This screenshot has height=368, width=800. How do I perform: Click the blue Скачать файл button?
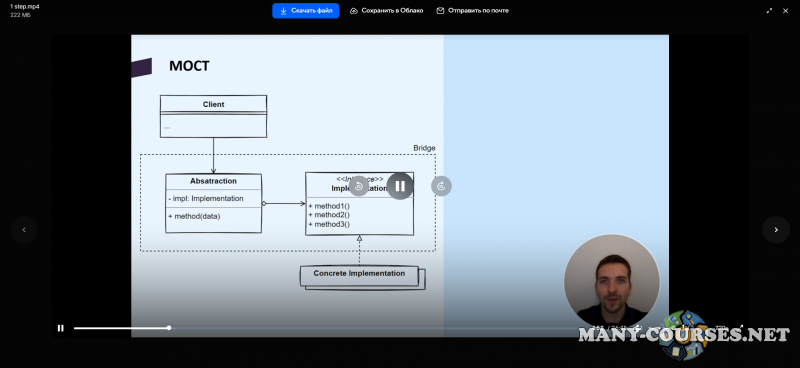305,11
